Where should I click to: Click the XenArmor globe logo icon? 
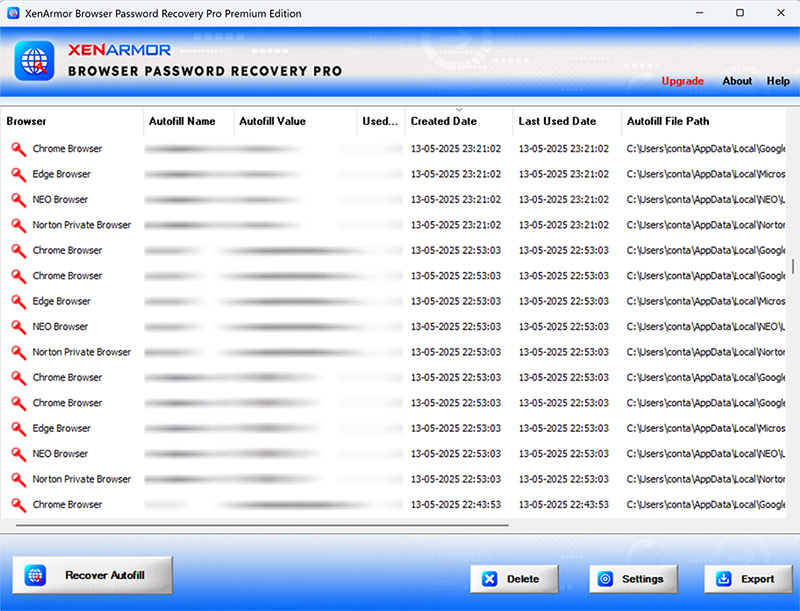pyautogui.click(x=34, y=60)
